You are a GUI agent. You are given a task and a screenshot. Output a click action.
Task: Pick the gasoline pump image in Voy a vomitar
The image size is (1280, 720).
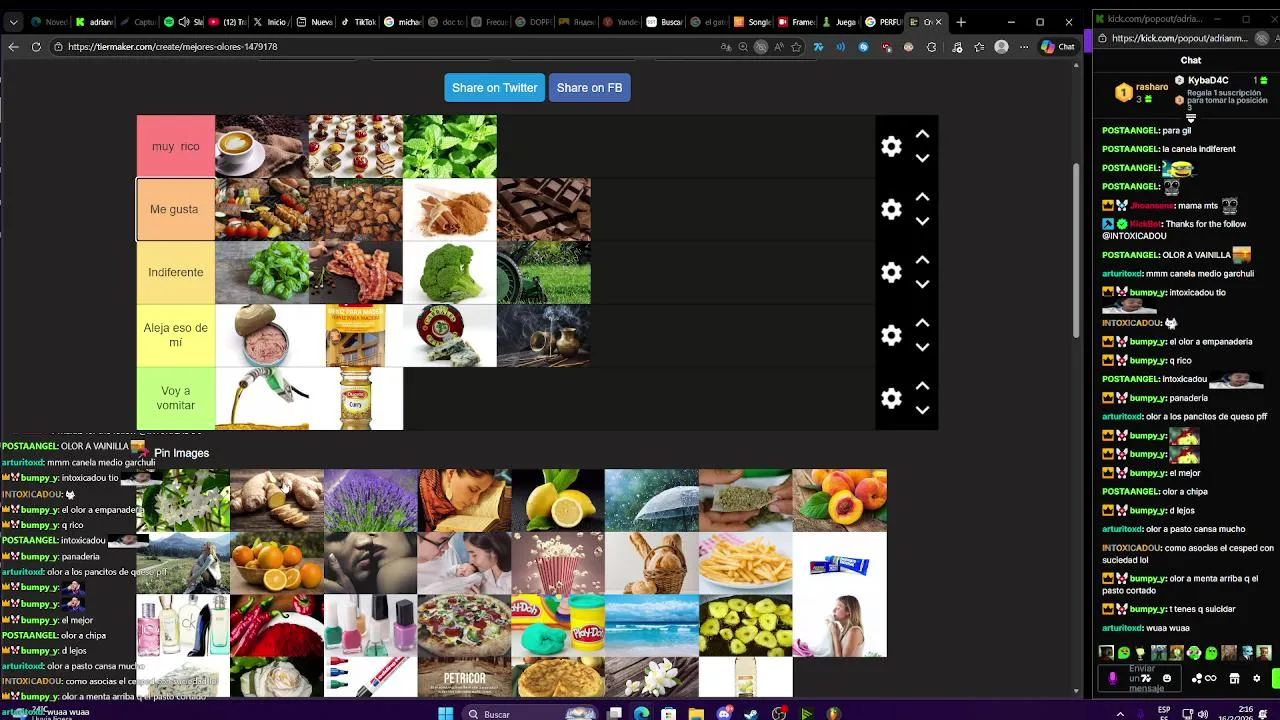click(x=262, y=399)
